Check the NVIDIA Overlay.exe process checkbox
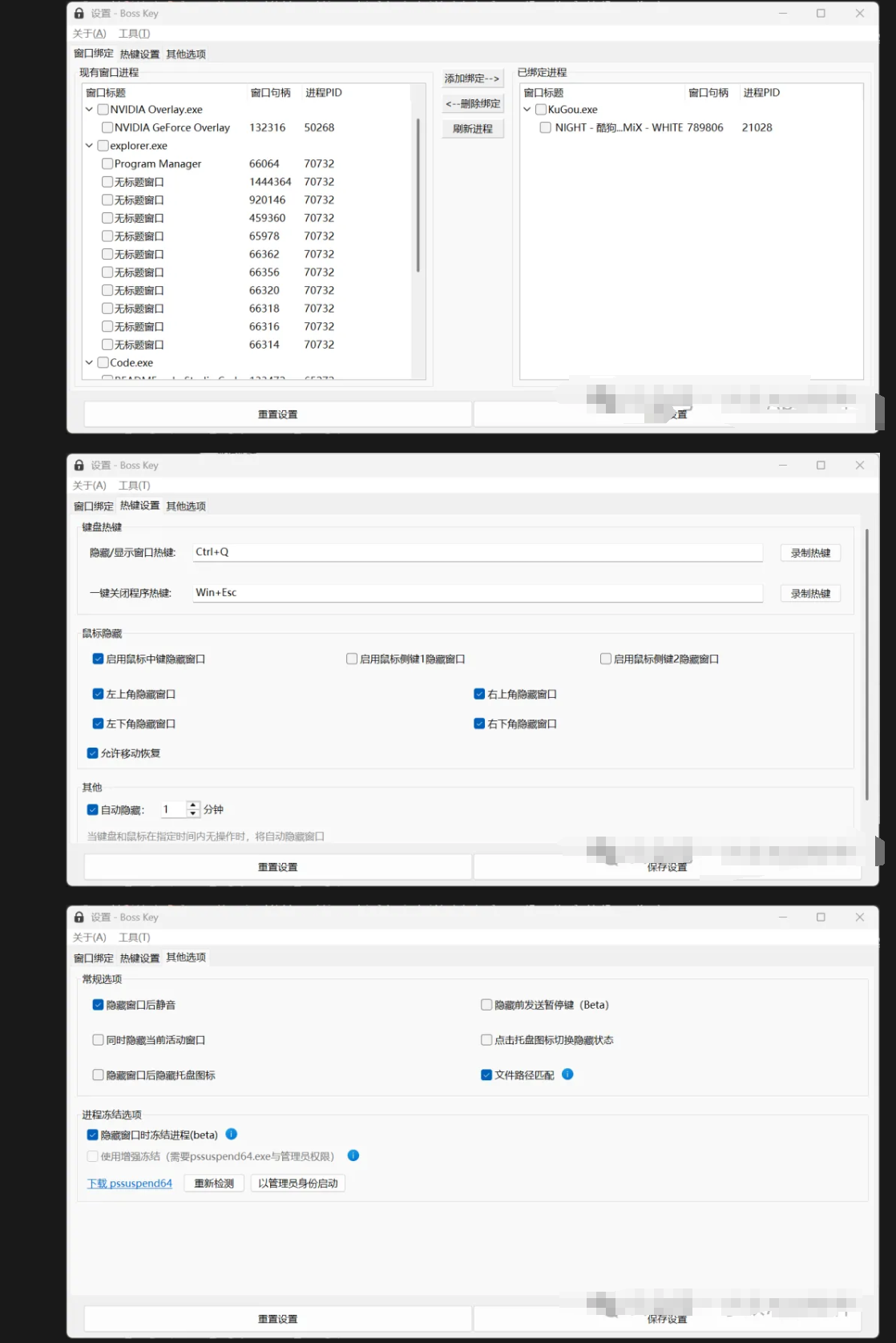The width and height of the screenshot is (896, 1343). coord(103,109)
